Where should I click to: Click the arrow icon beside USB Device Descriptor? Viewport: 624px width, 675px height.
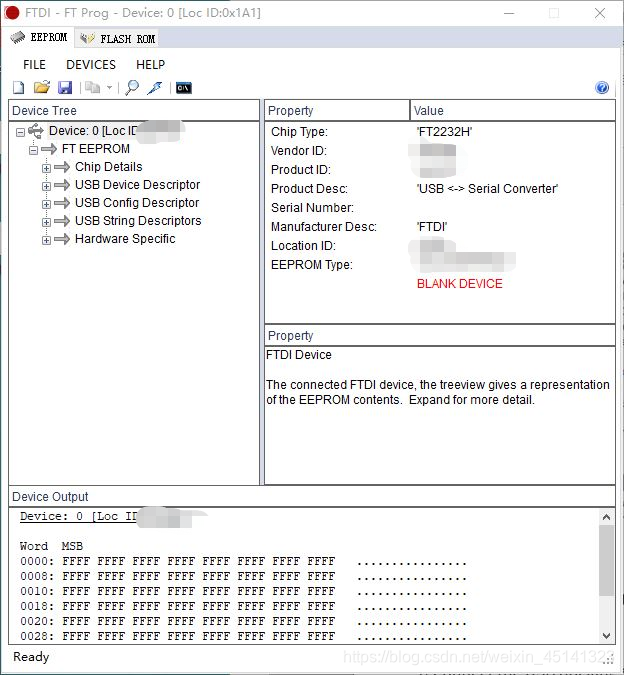coord(62,185)
